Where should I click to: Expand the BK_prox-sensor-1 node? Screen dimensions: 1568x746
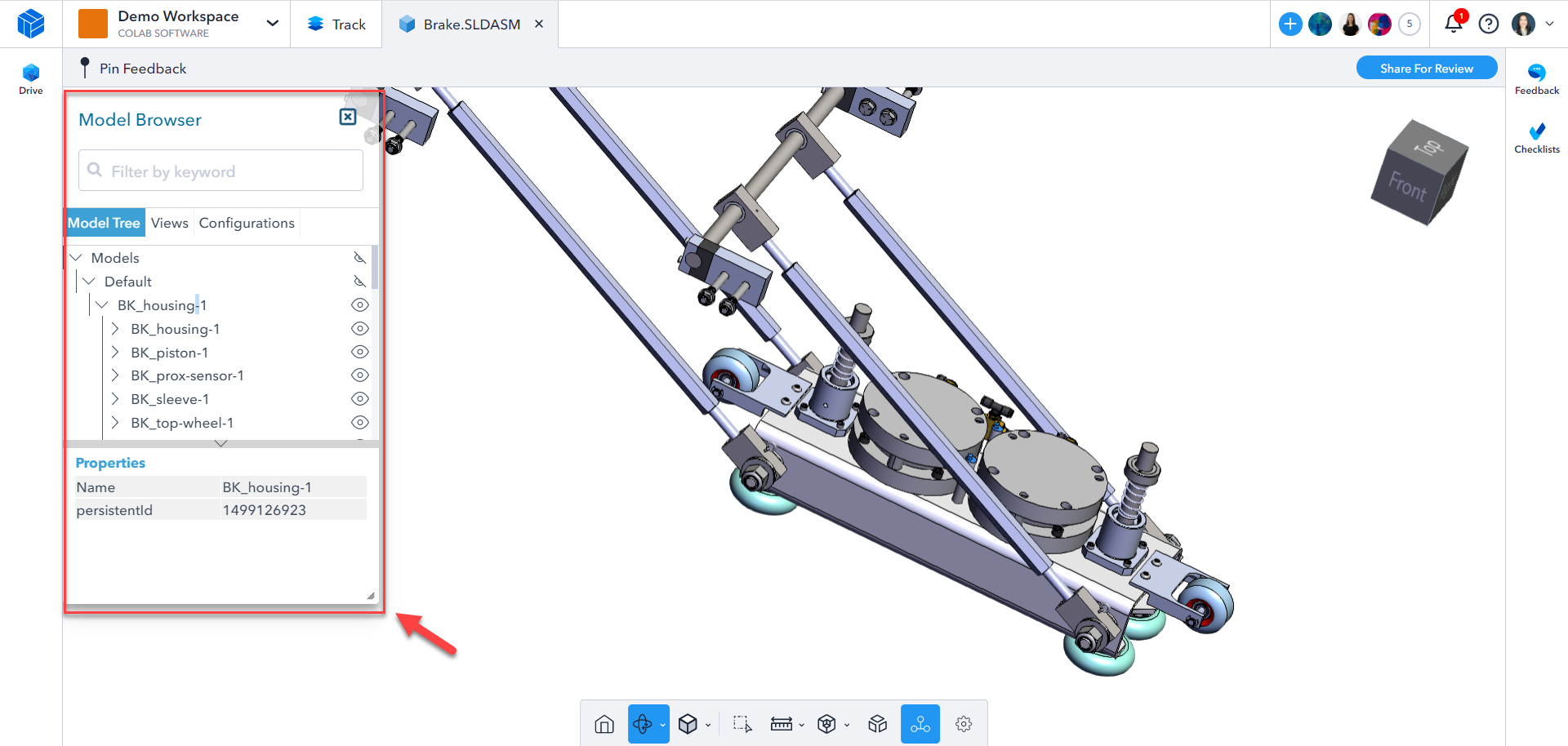tap(115, 375)
